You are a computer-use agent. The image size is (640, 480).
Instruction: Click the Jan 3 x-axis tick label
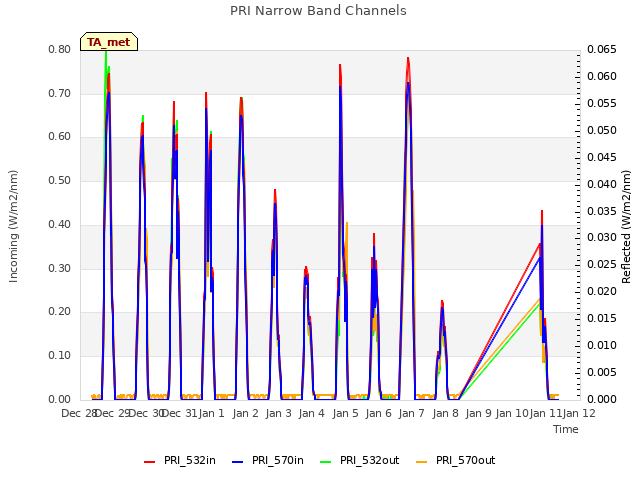tap(279, 413)
